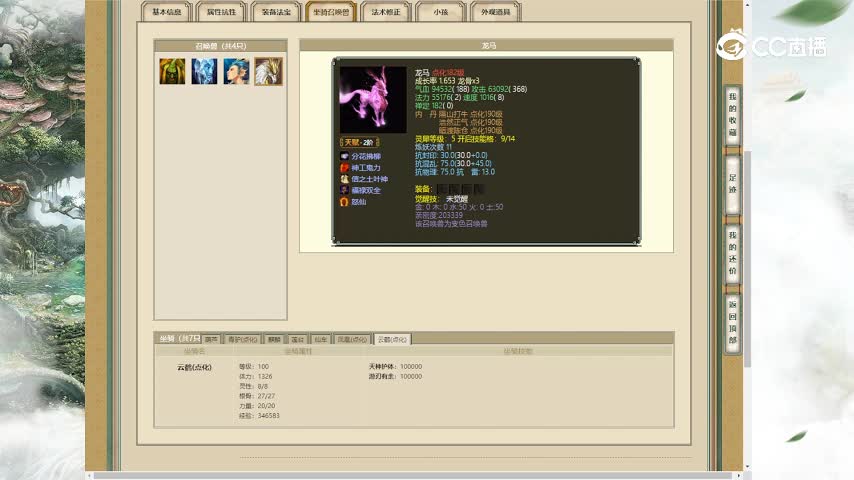Click the horizontal page scrollbar
854x480 pixels.
pyautogui.click(x=414, y=476)
